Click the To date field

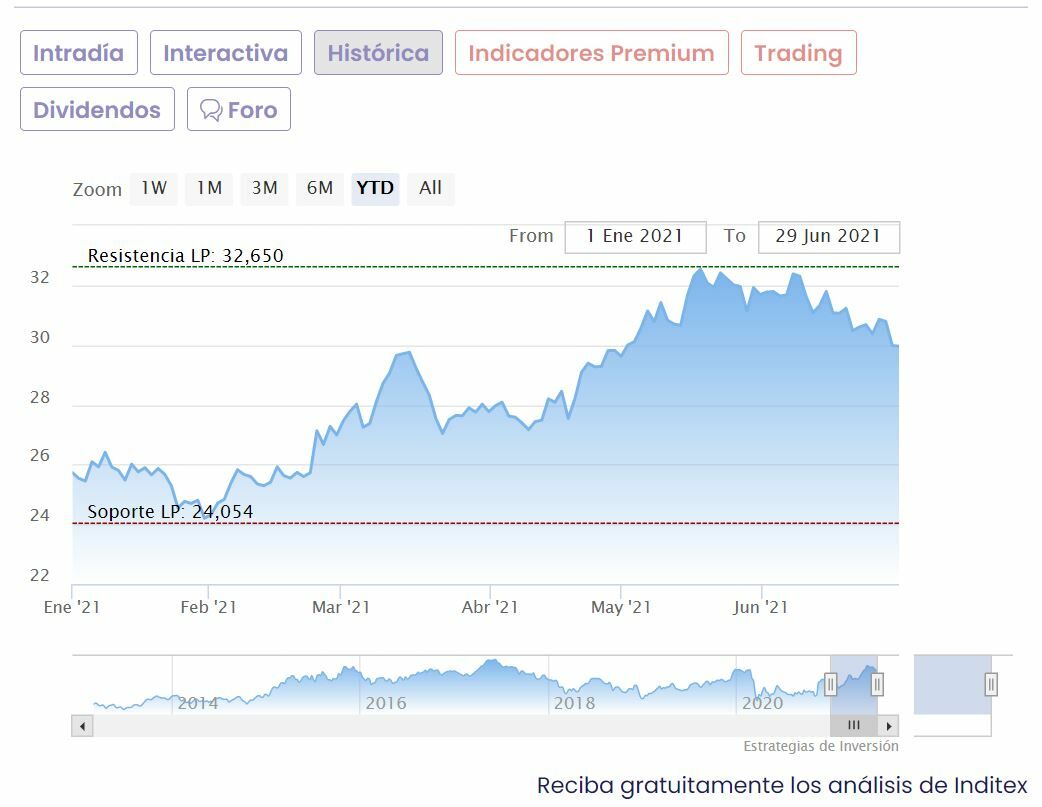[x=828, y=237]
